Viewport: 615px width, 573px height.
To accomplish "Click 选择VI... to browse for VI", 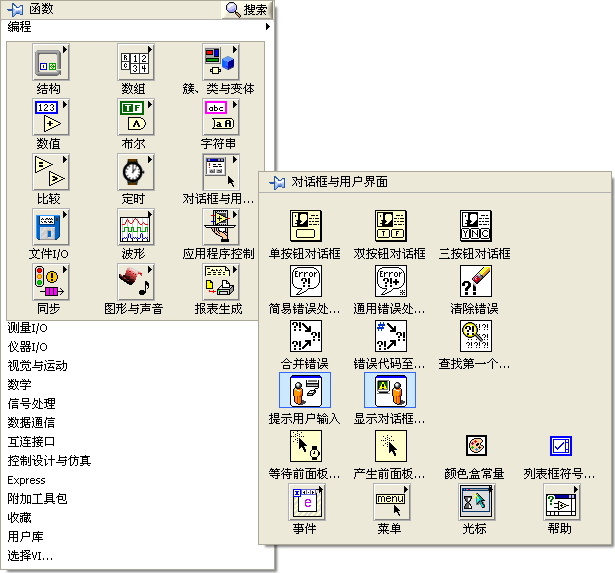I will pyautogui.click(x=31, y=556).
